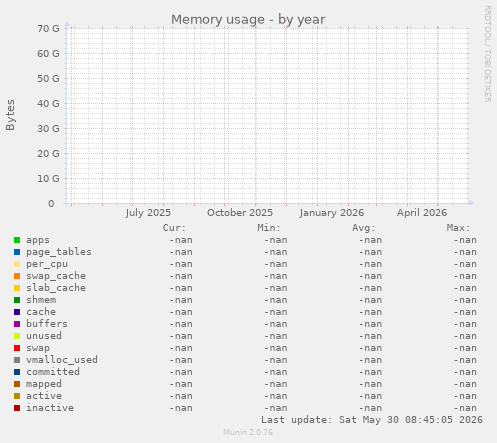Click the shmem dark green swatch

[17, 300]
